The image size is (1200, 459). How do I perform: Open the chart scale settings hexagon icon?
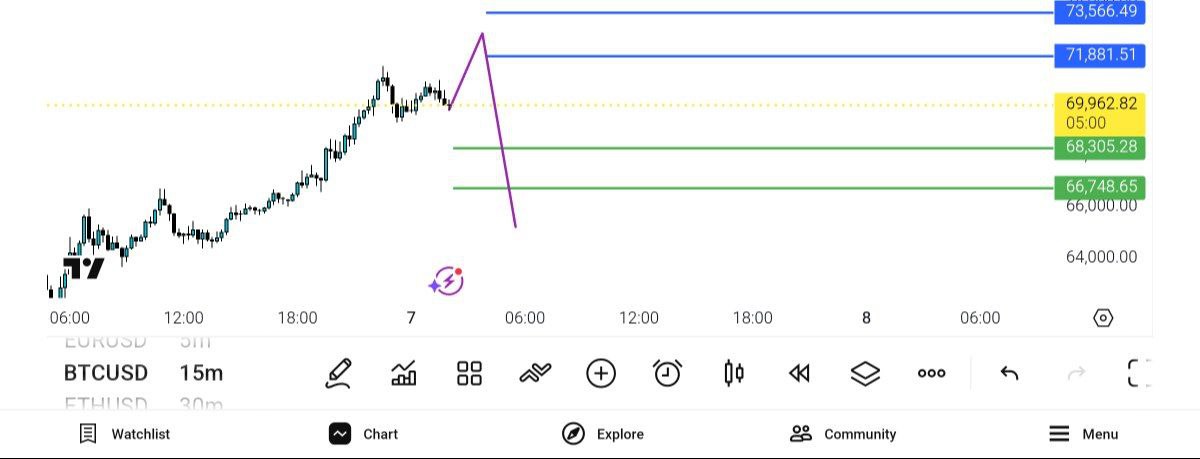tap(1103, 318)
